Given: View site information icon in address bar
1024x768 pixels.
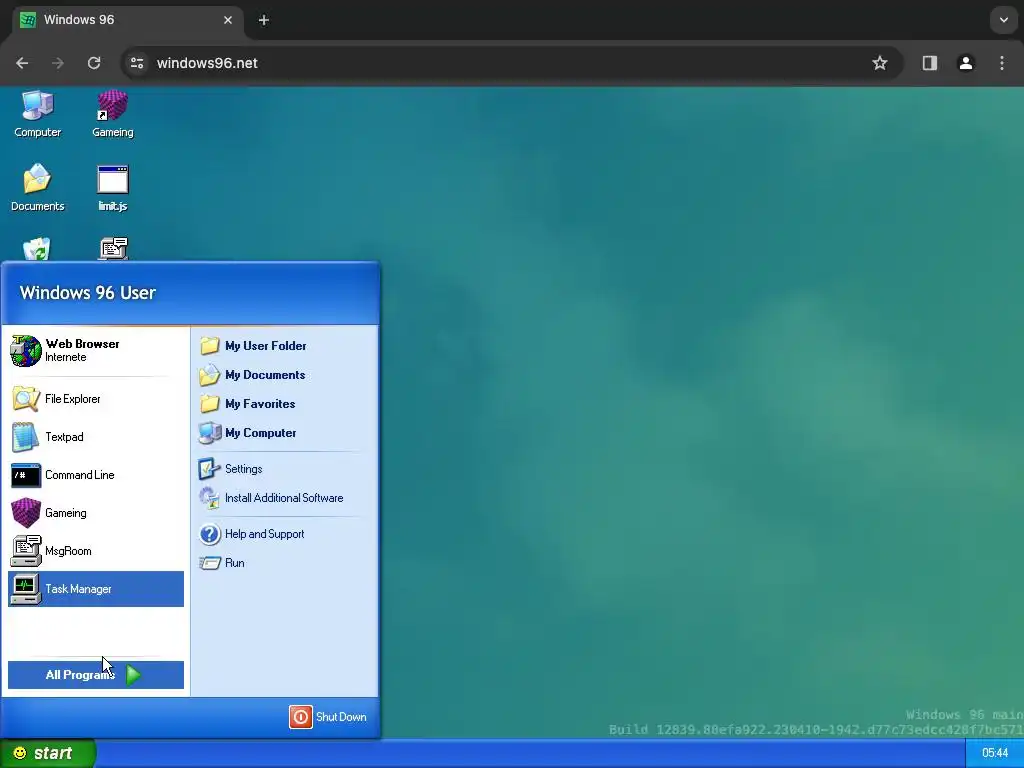Looking at the screenshot, I should click(x=137, y=63).
